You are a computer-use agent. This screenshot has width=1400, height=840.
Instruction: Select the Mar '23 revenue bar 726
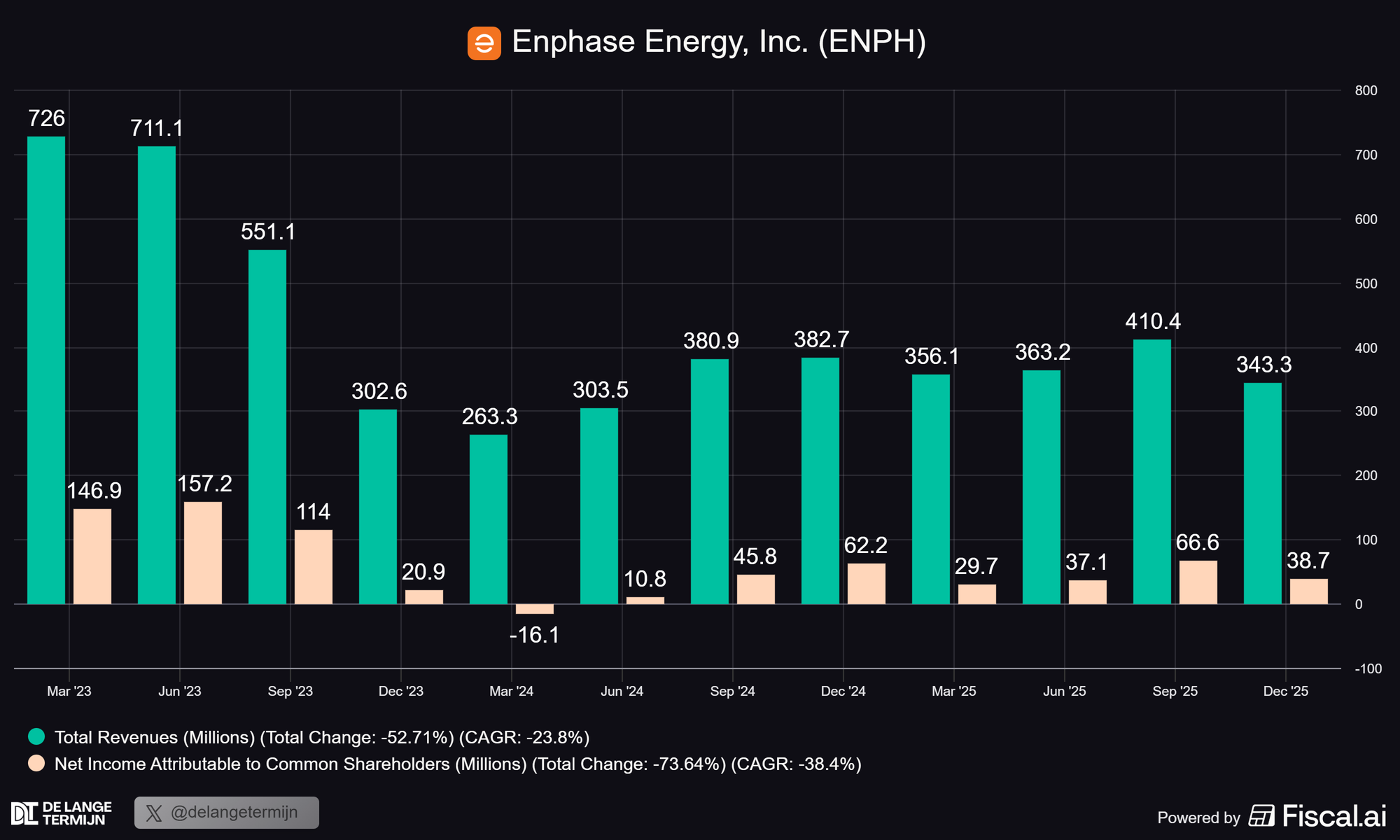pos(46,370)
